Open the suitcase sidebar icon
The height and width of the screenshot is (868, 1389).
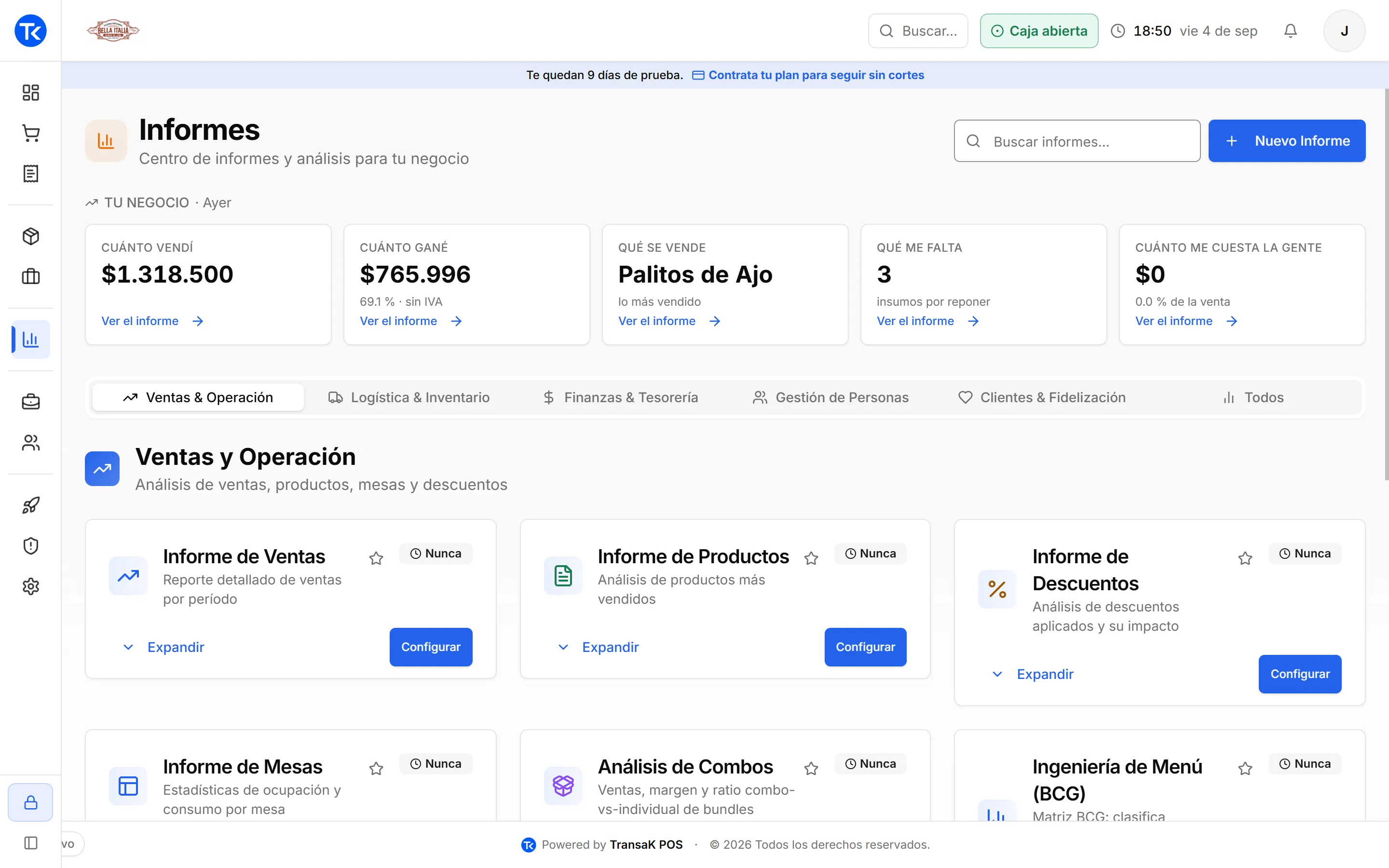(x=30, y=277)
